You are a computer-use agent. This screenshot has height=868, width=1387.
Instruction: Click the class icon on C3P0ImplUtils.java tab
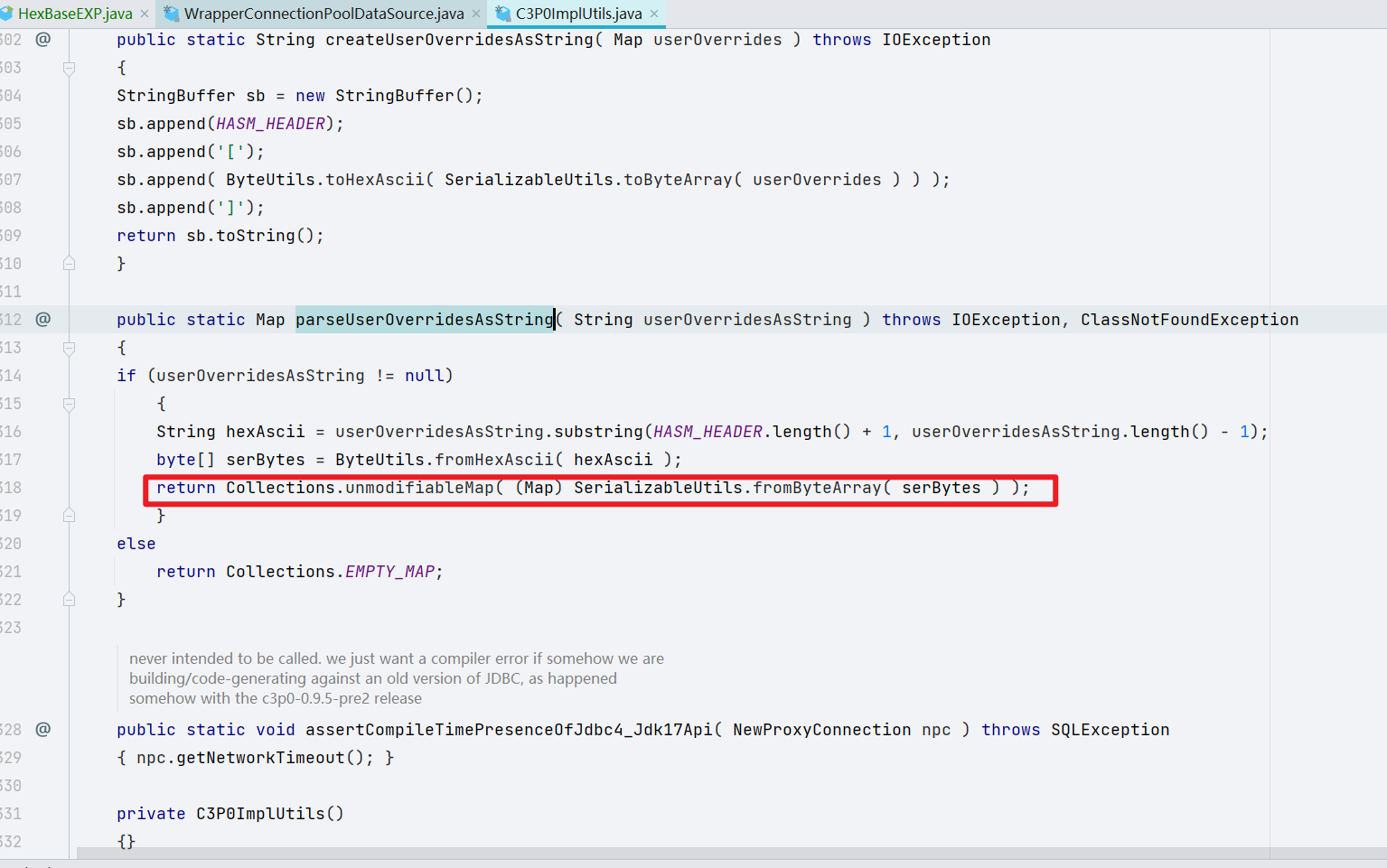[x=504, y=14]
